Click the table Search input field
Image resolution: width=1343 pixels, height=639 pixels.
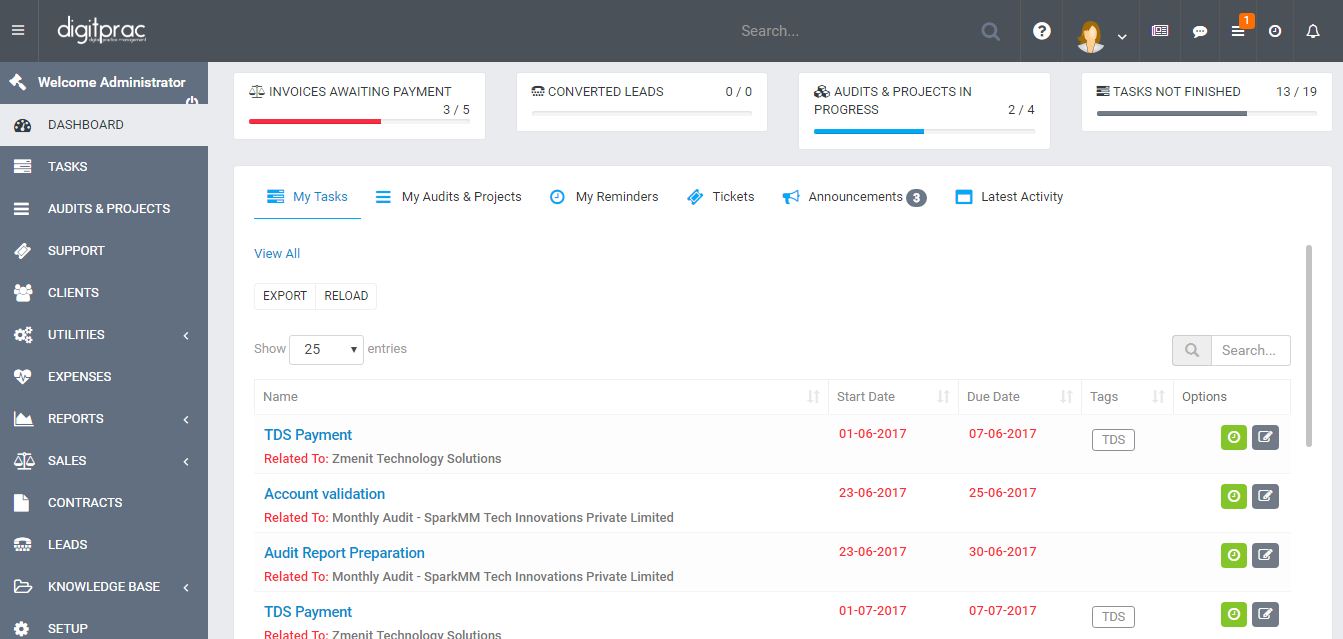1249,351
